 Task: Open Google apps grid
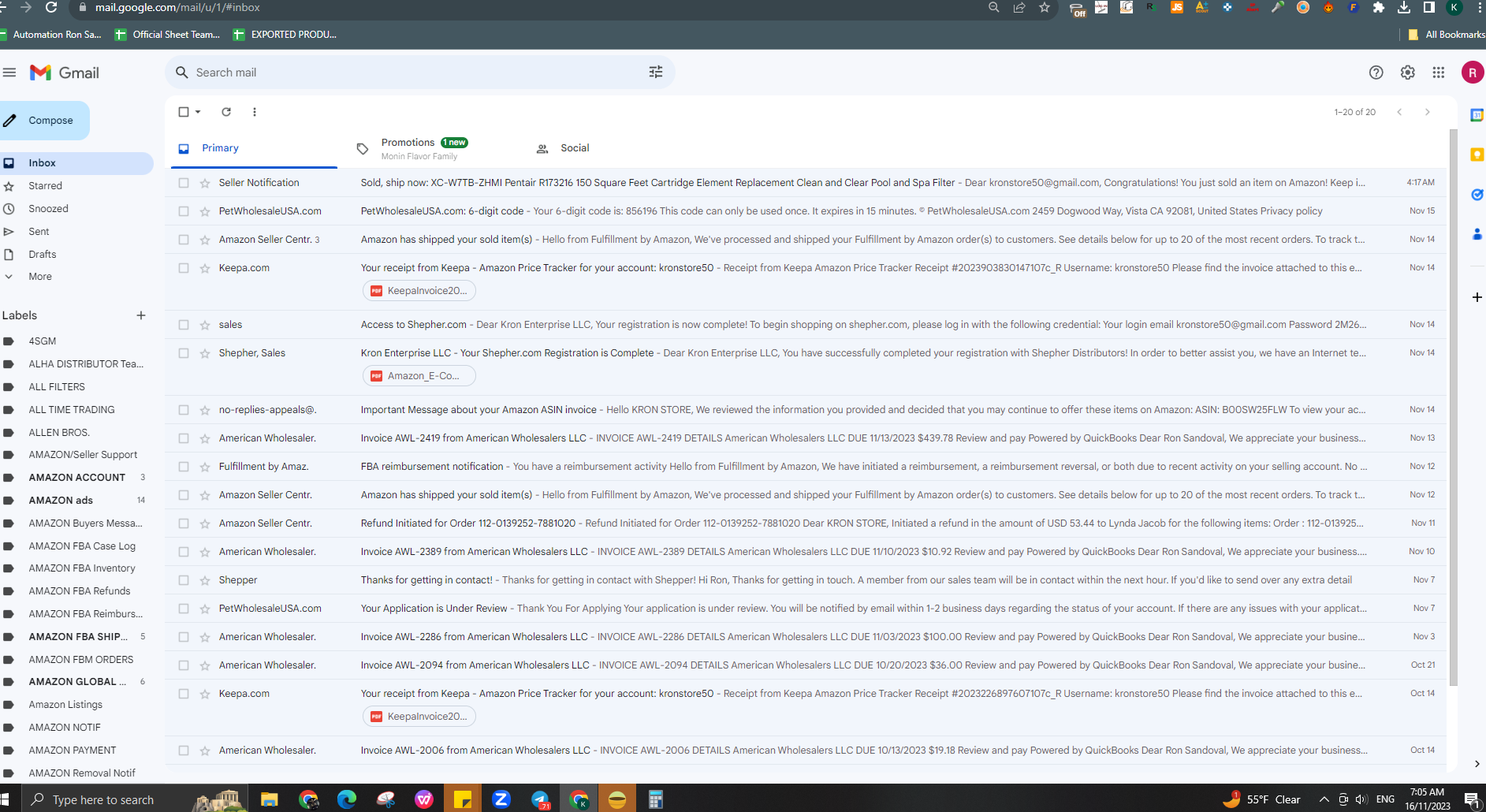click(1439, 73)
